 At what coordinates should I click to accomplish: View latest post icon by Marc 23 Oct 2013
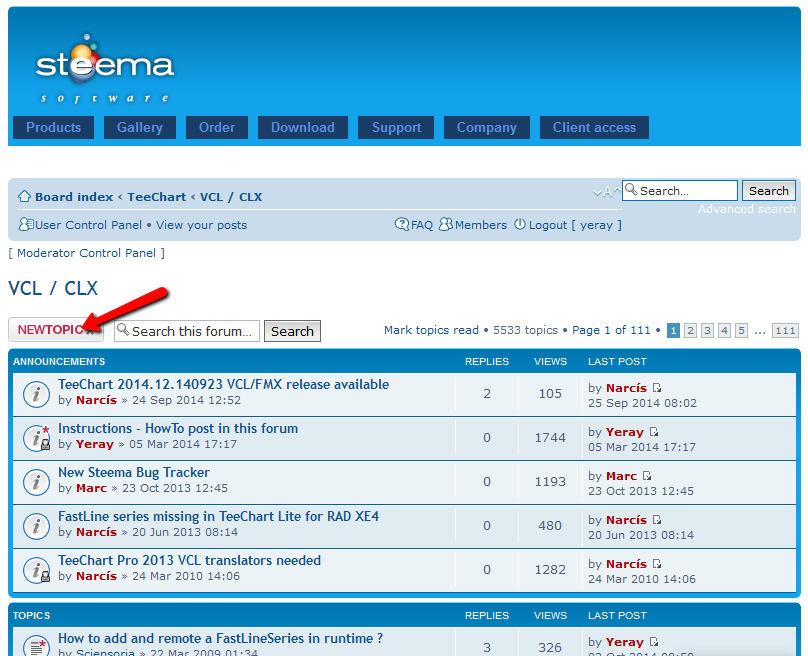647,476
